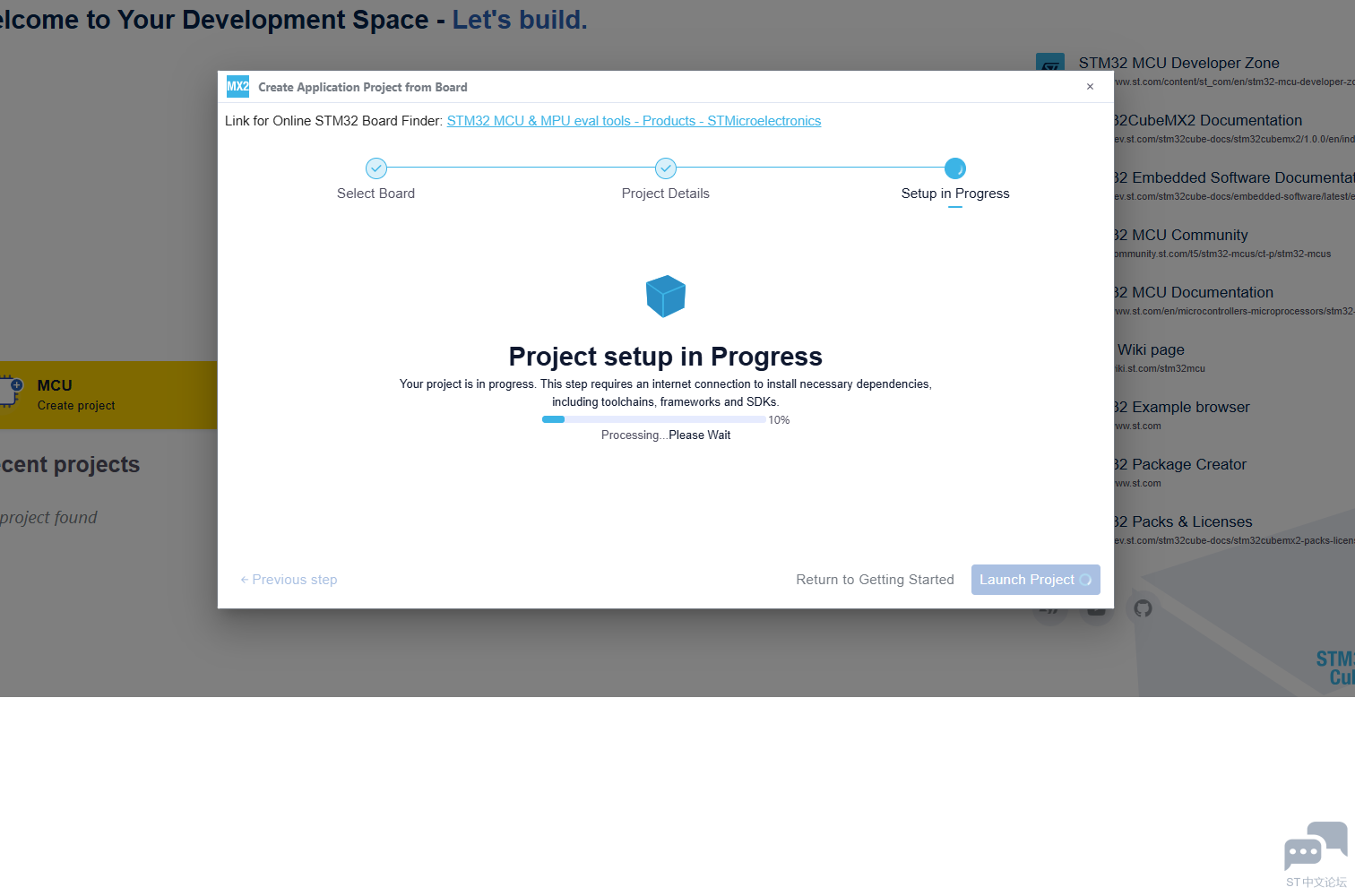Image resolution: width=1355 pixels, height=896 pixels.
Task: Open the STM32 MCU Developer Zone link
Action: tap(1178, 63)
